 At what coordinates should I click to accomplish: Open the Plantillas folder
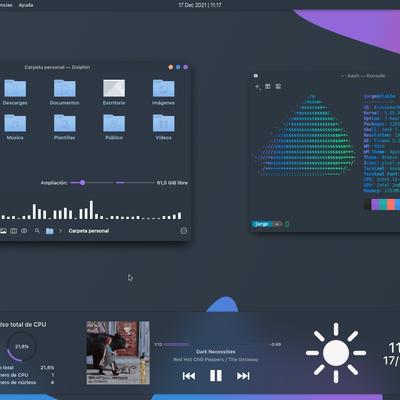point(65,127)
